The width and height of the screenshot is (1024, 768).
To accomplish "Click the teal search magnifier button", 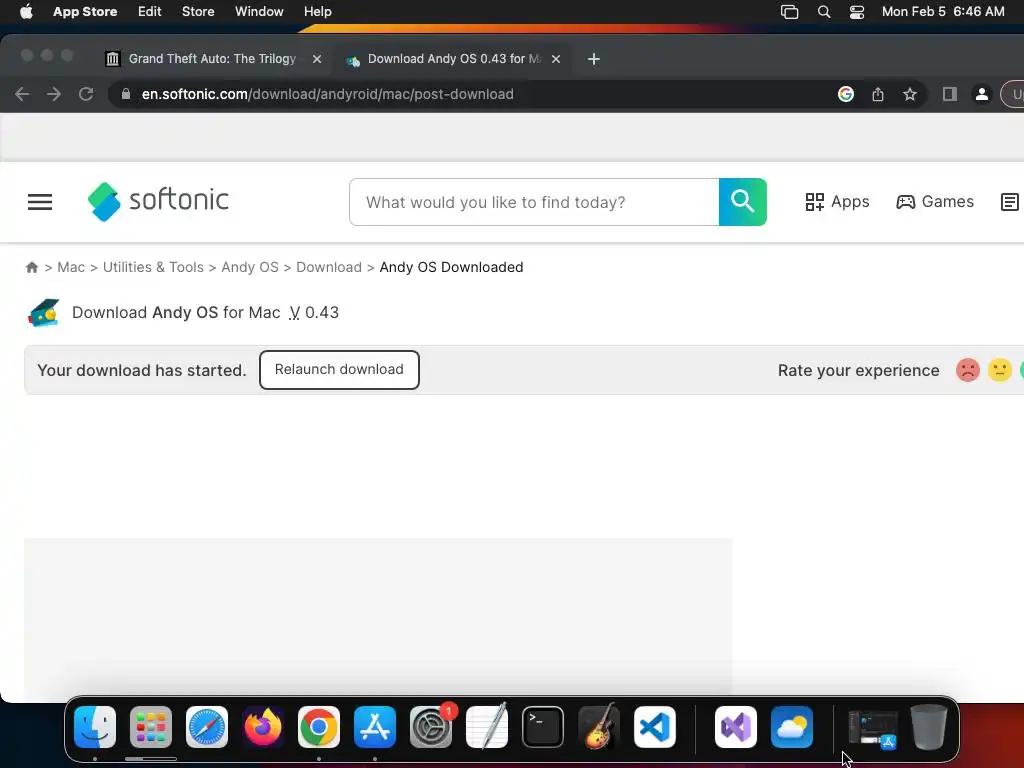I will 743,202.
